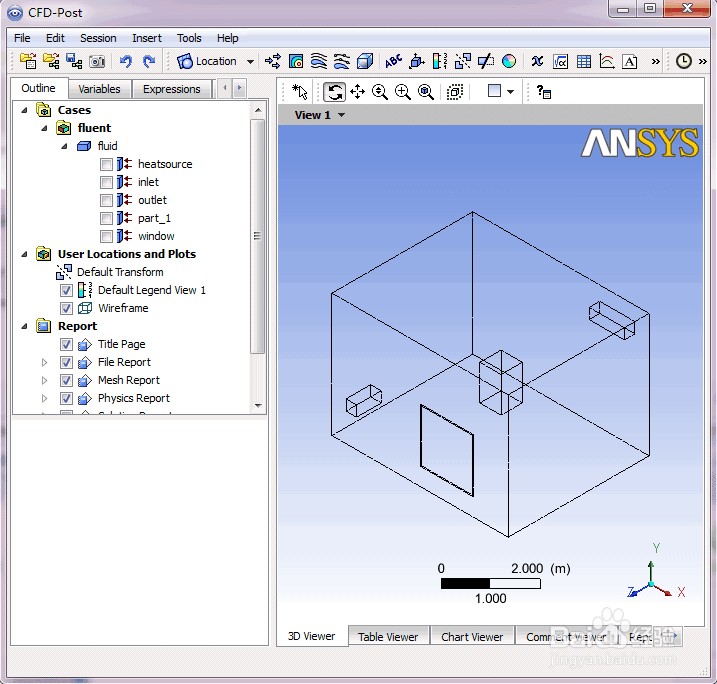Collapse User Locations and Plots node
The image size is (717, 684).
coord(25,254)
